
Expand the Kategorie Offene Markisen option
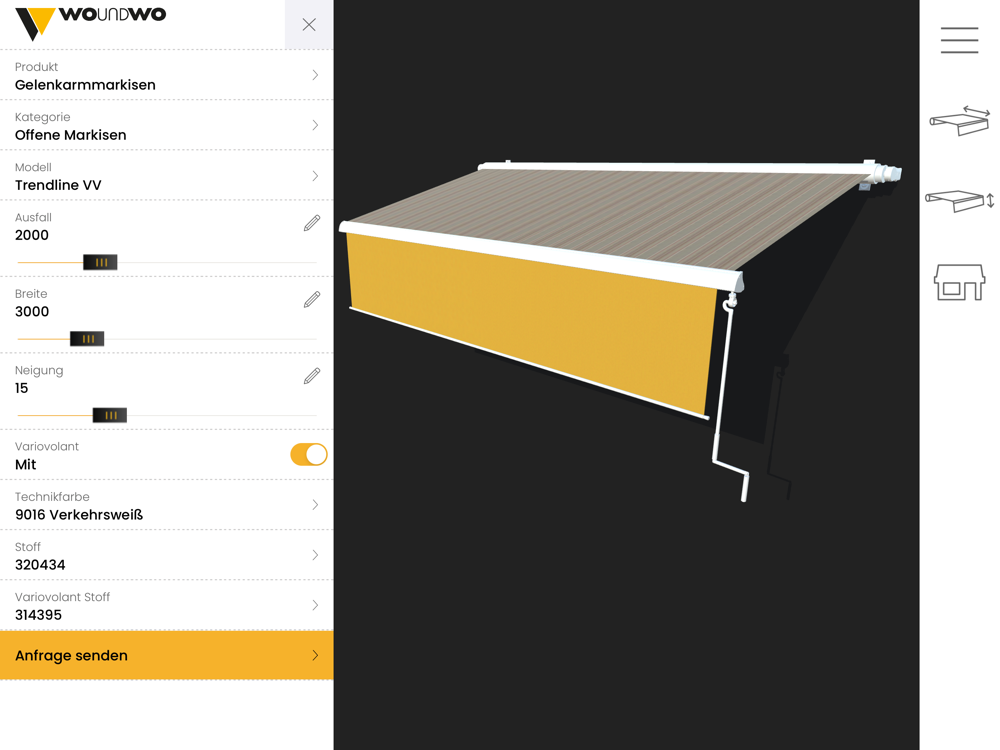[x=166, y=126]
